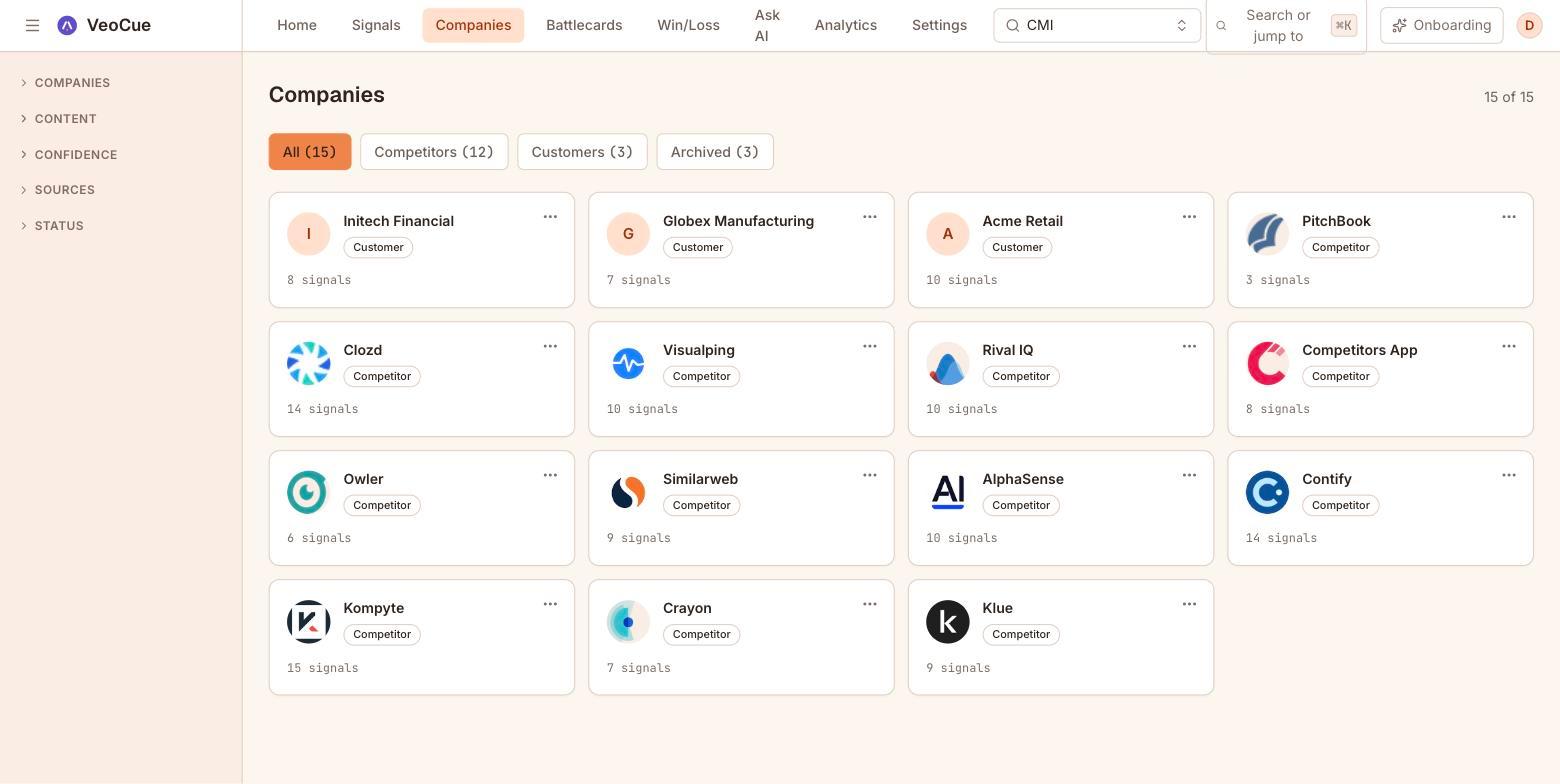Click the I avatar of Initech Financial
The height and width of the screenshot is (784, 1560).
point(308,234)
